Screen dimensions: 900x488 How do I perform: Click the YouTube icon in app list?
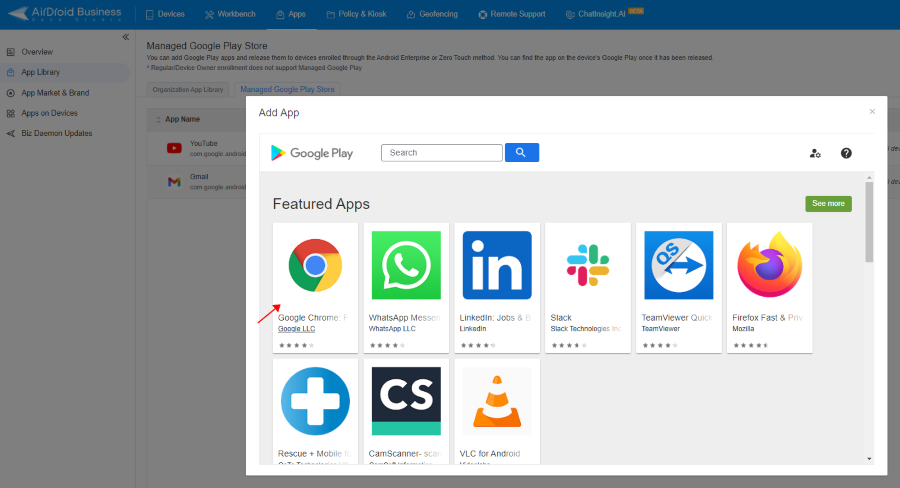174,148
